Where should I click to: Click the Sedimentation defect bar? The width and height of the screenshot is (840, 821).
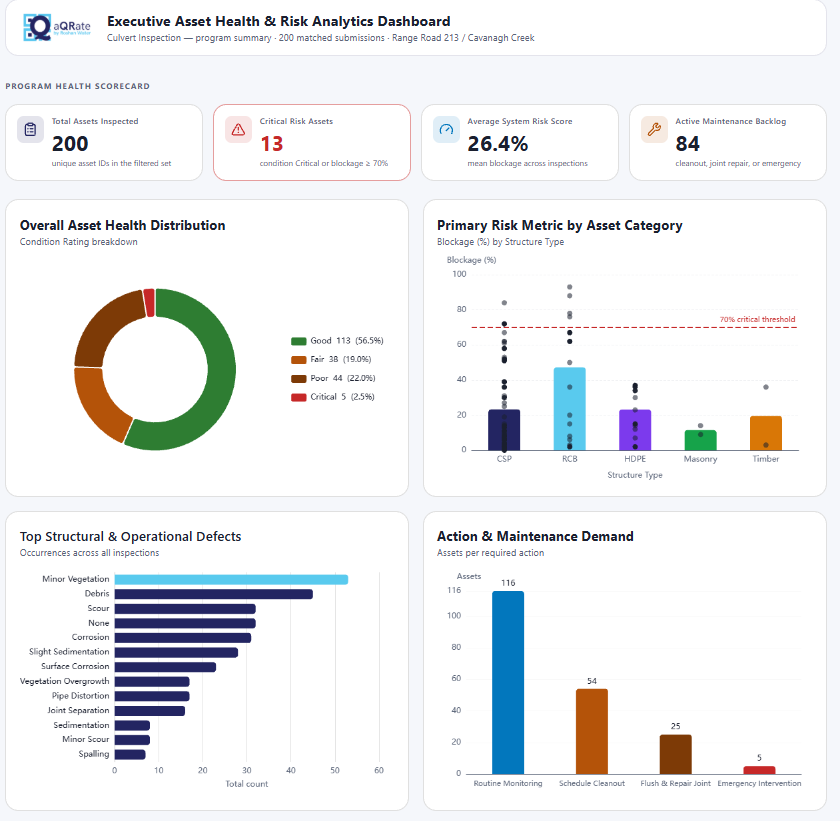(x=132, y=726)
